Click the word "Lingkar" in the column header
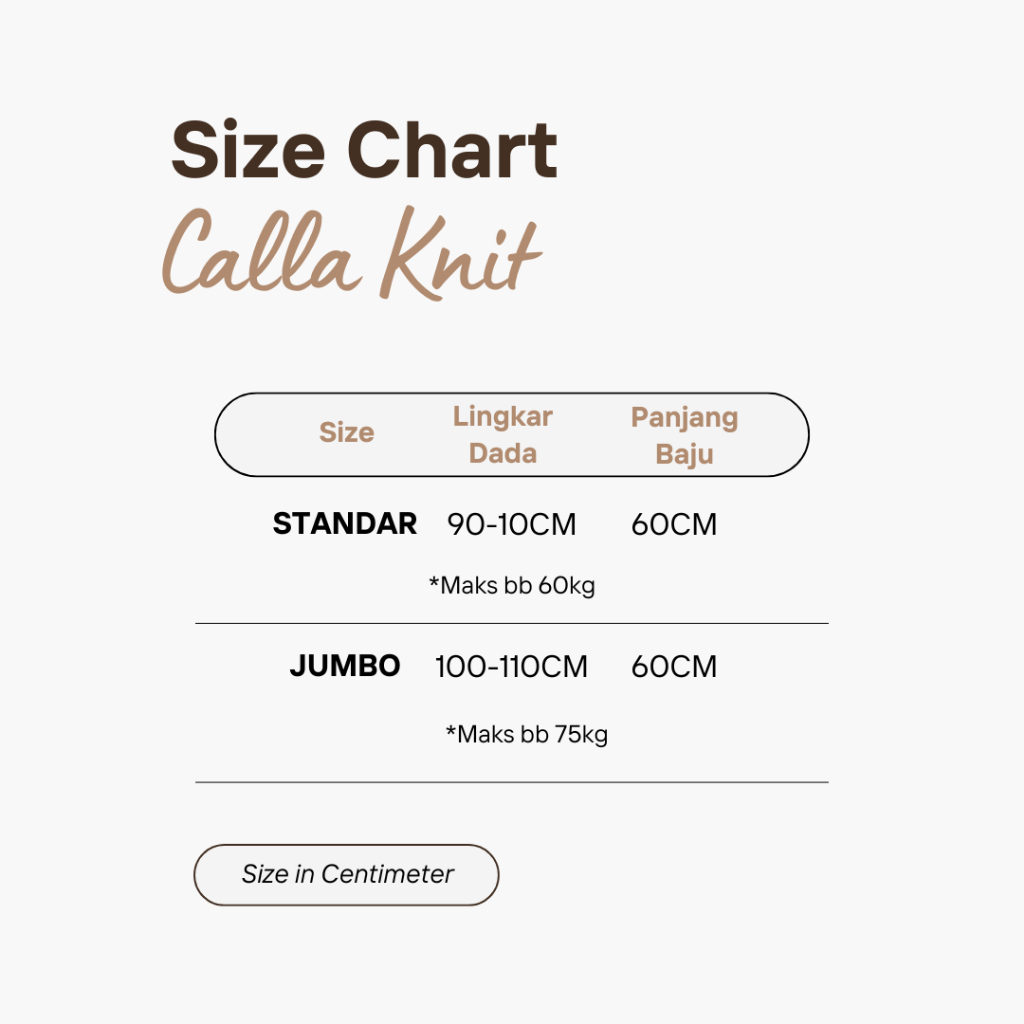Image resolution: width=1024 pixels, height=1024 pixels. 502,416
